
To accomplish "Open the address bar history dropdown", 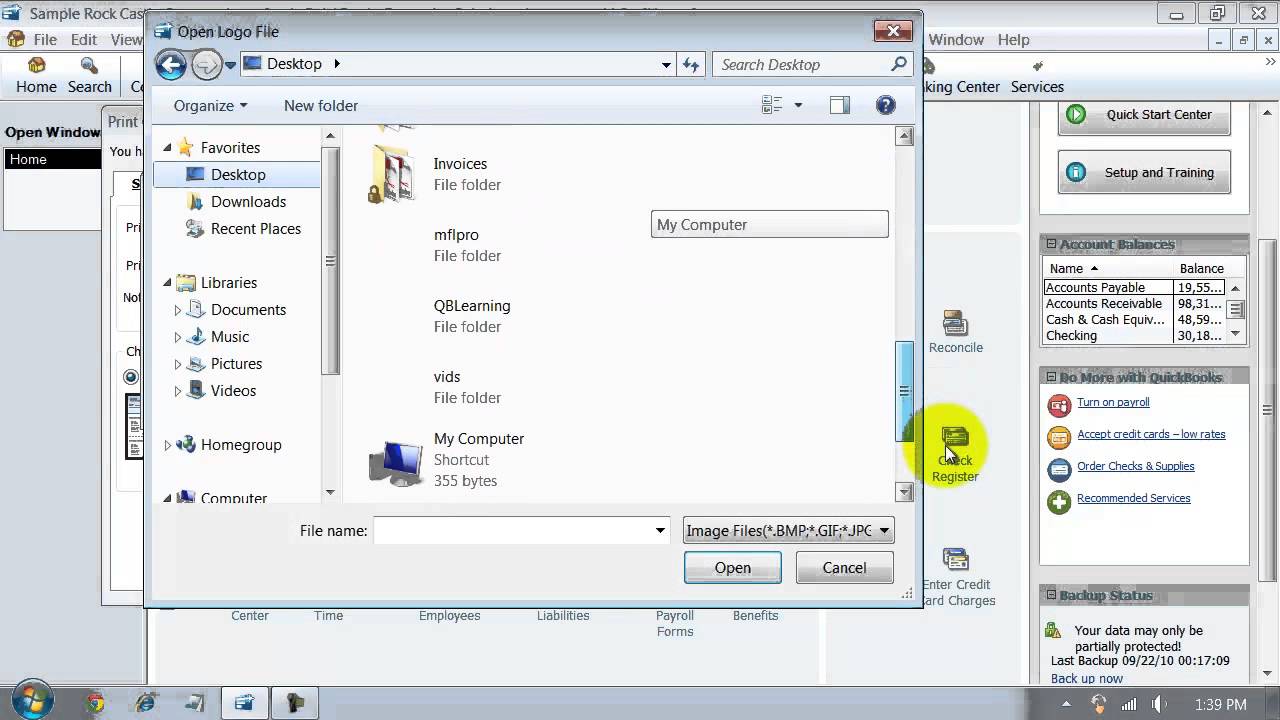I will tap(666, 65).
